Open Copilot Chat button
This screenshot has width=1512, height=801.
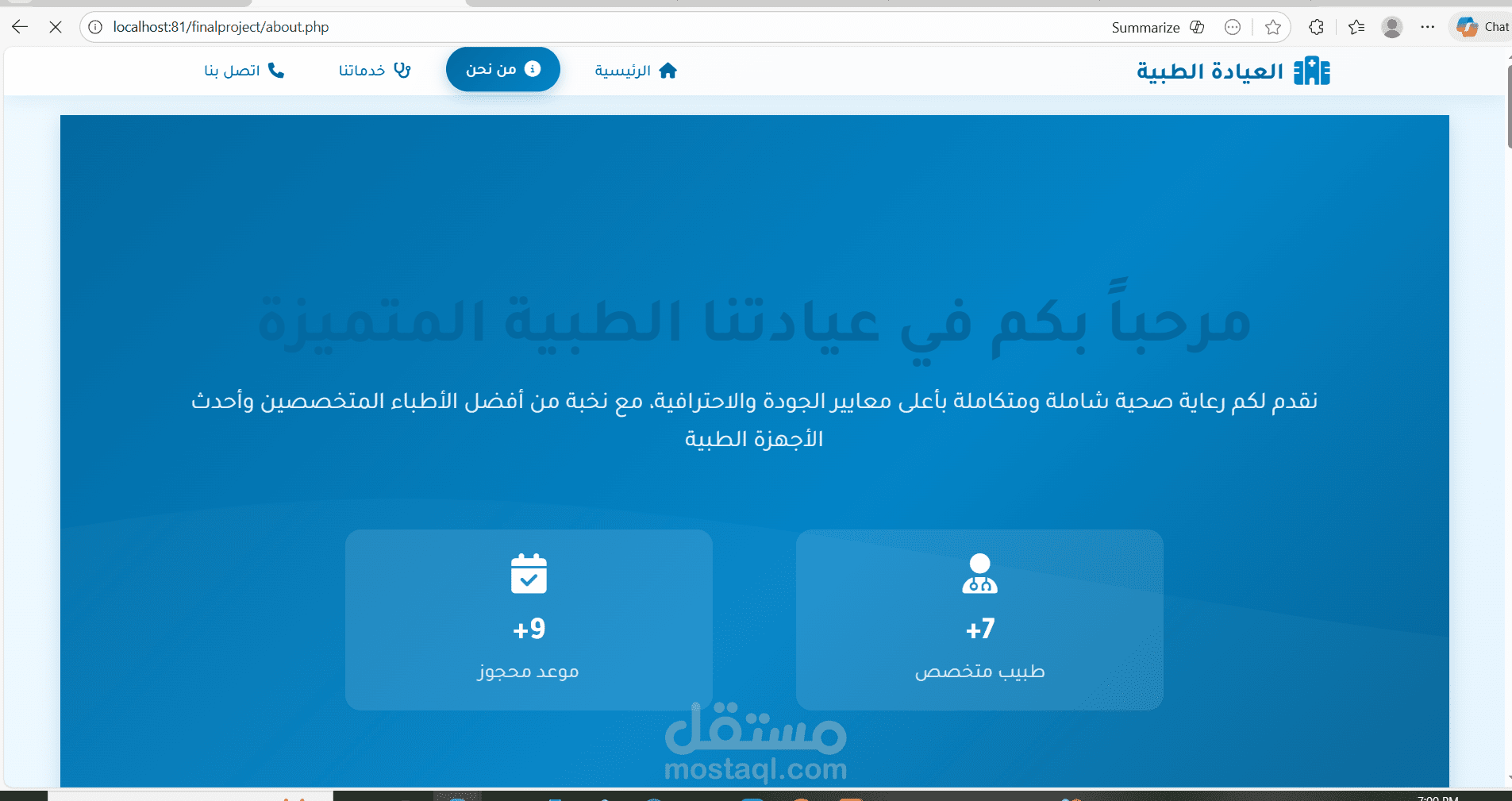click(x=1482, y=27)
